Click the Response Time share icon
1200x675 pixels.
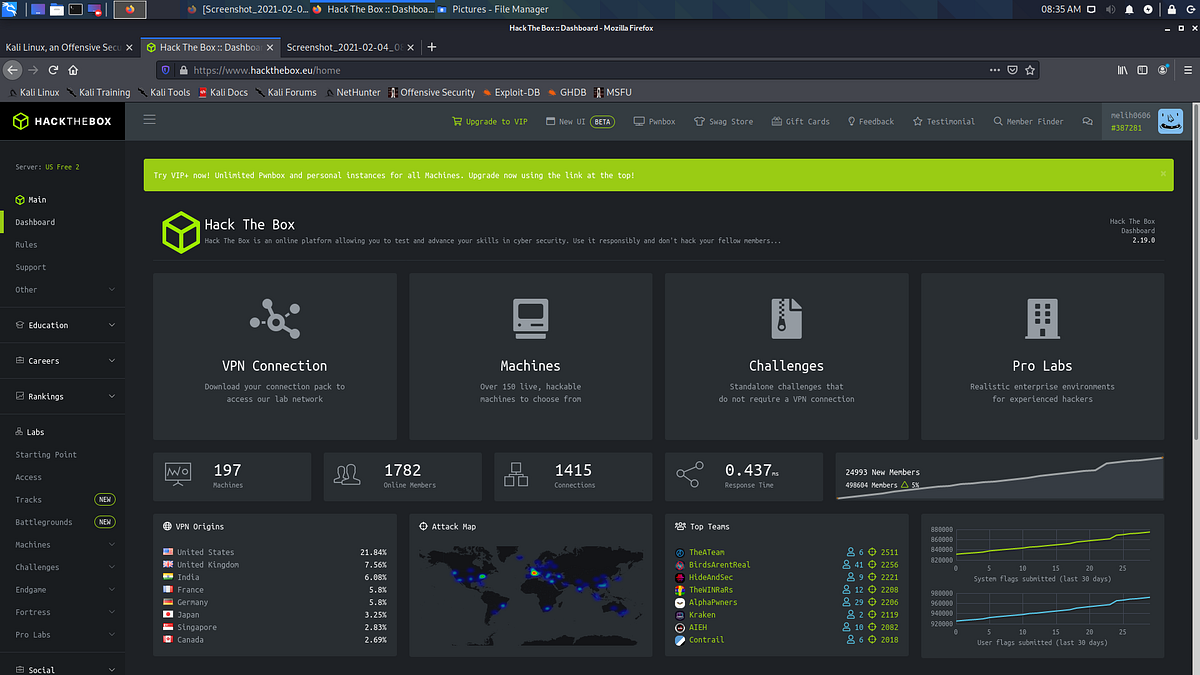tap(689, 475)
